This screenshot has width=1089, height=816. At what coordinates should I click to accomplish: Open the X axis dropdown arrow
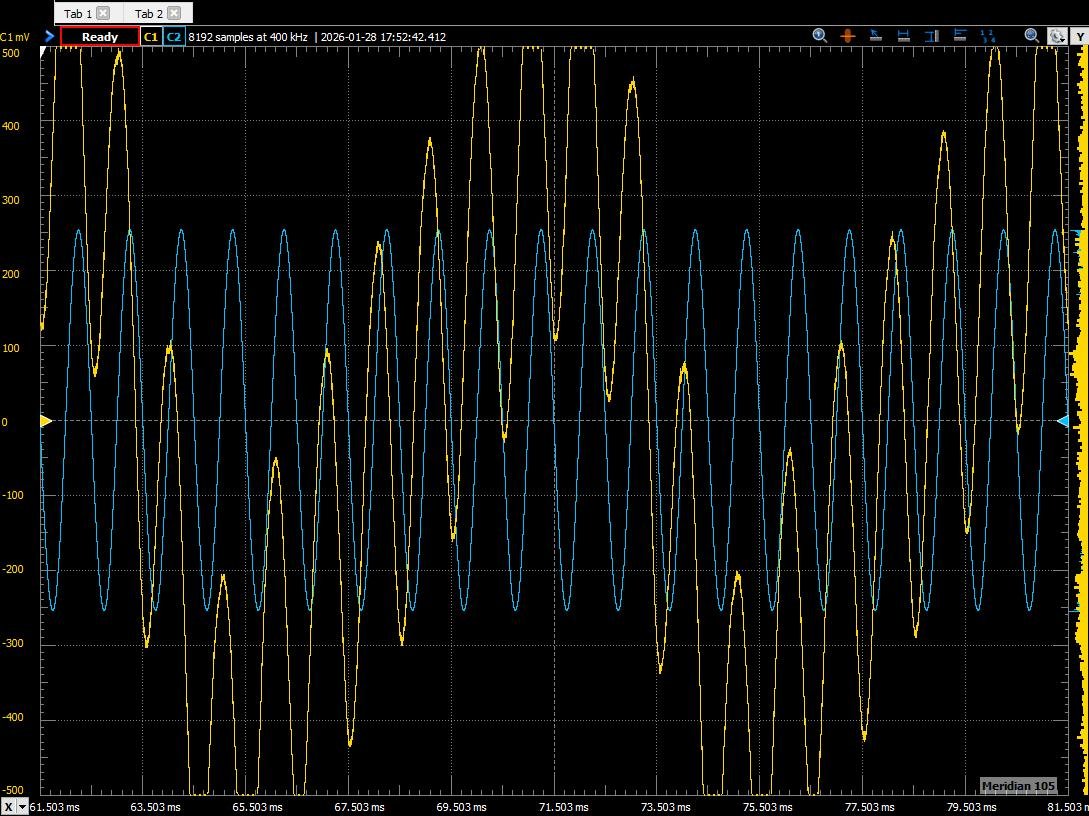[x=22, y=807]
